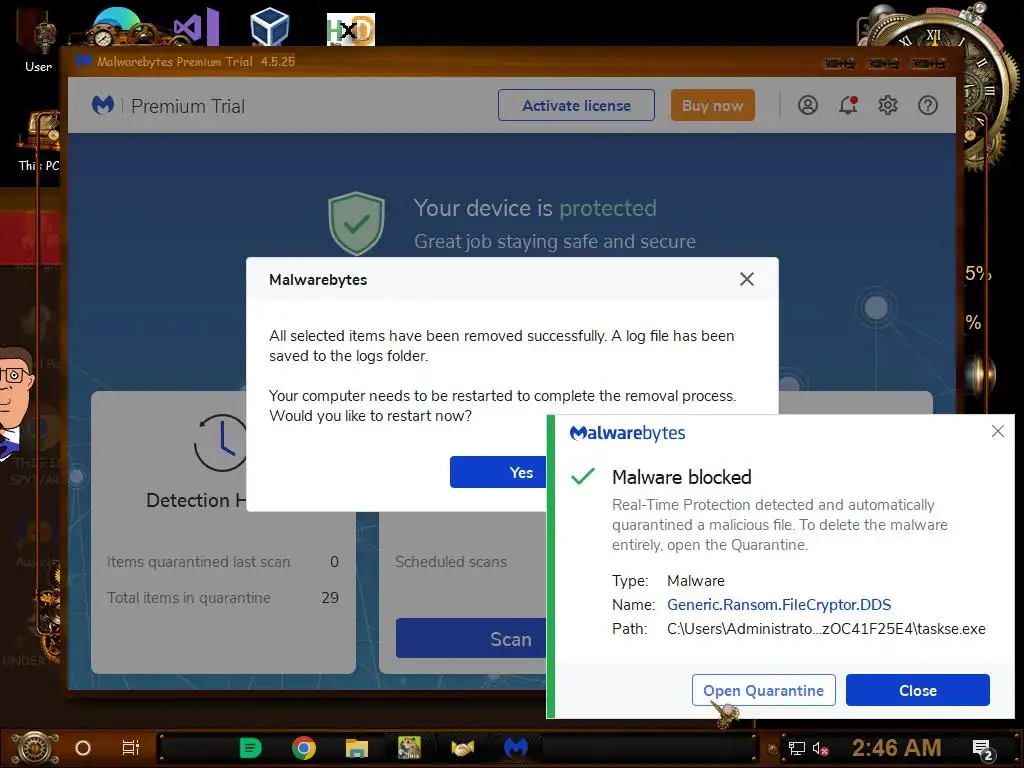This screenshot has width=1024, height=768.
Task: Select the HxD hex editor desktop icon
Action: point(351,30)
